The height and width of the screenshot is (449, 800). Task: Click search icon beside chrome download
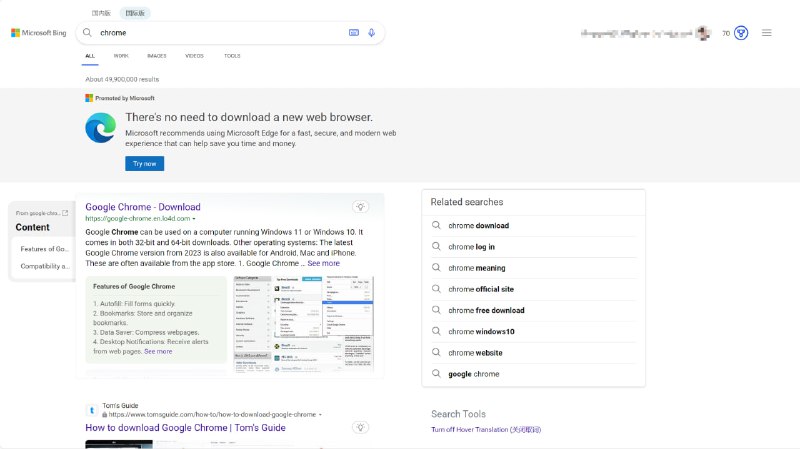tap(436, 225)
